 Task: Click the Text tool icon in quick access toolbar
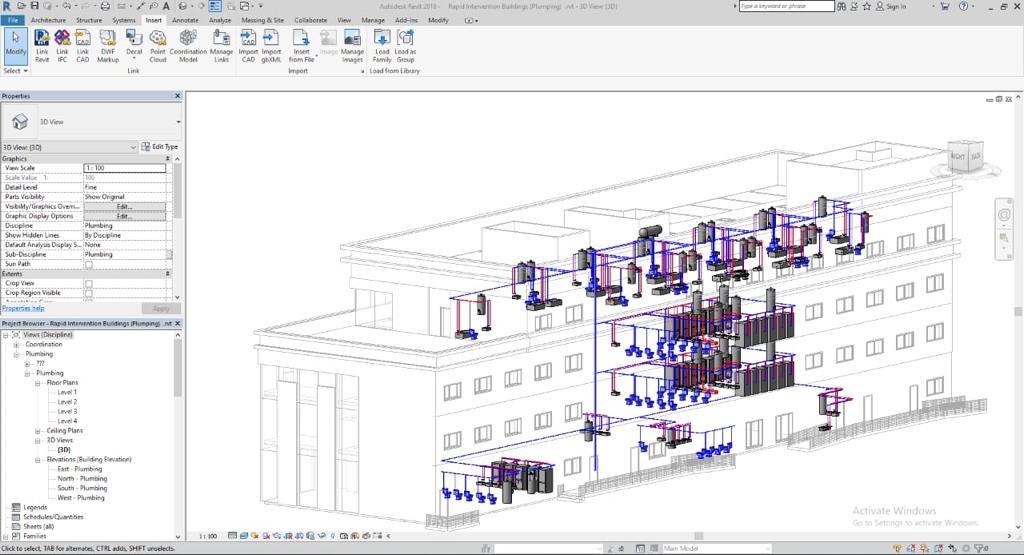click(x=167, y=6)
